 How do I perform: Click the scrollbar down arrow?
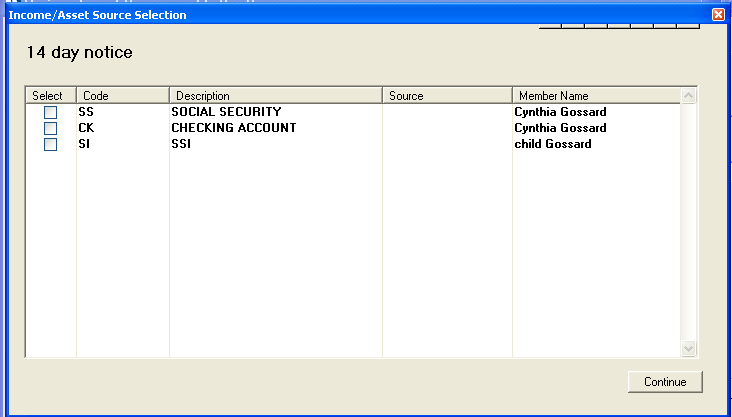tap(688, 347)
